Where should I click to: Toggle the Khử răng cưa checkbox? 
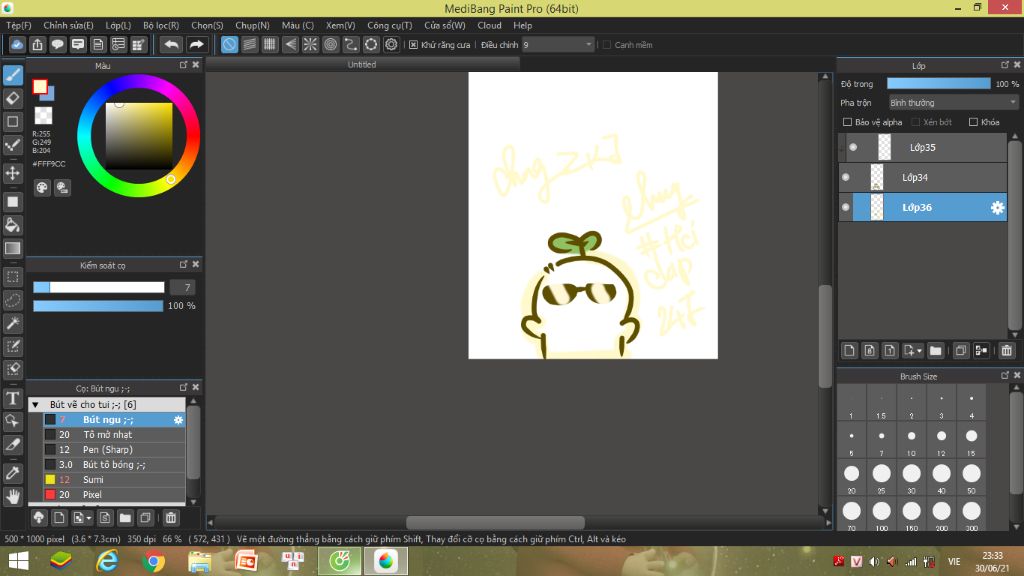[x=413, y=44]
